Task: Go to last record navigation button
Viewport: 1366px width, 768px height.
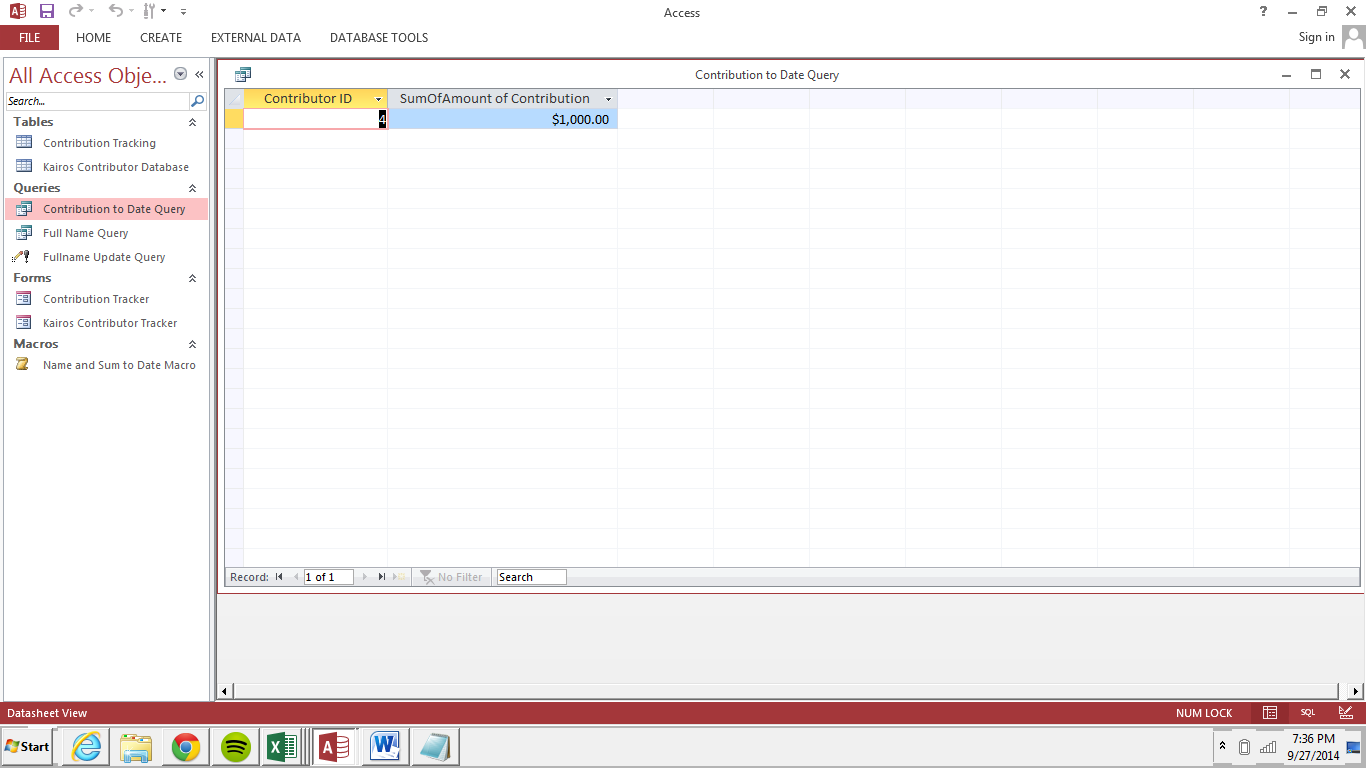Action: click(382, 577)
